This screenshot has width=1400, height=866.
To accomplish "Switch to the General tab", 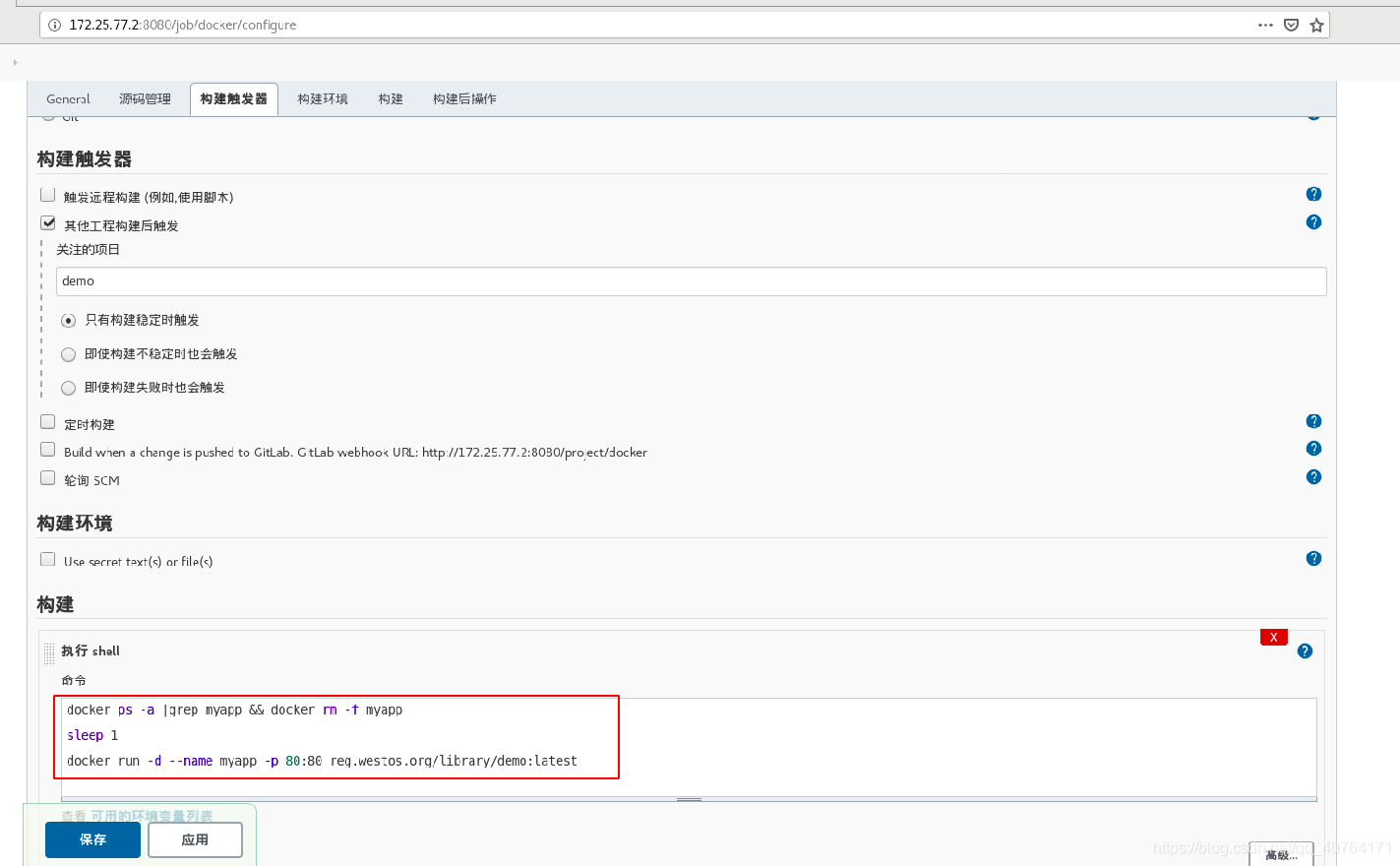I will 68,99.
